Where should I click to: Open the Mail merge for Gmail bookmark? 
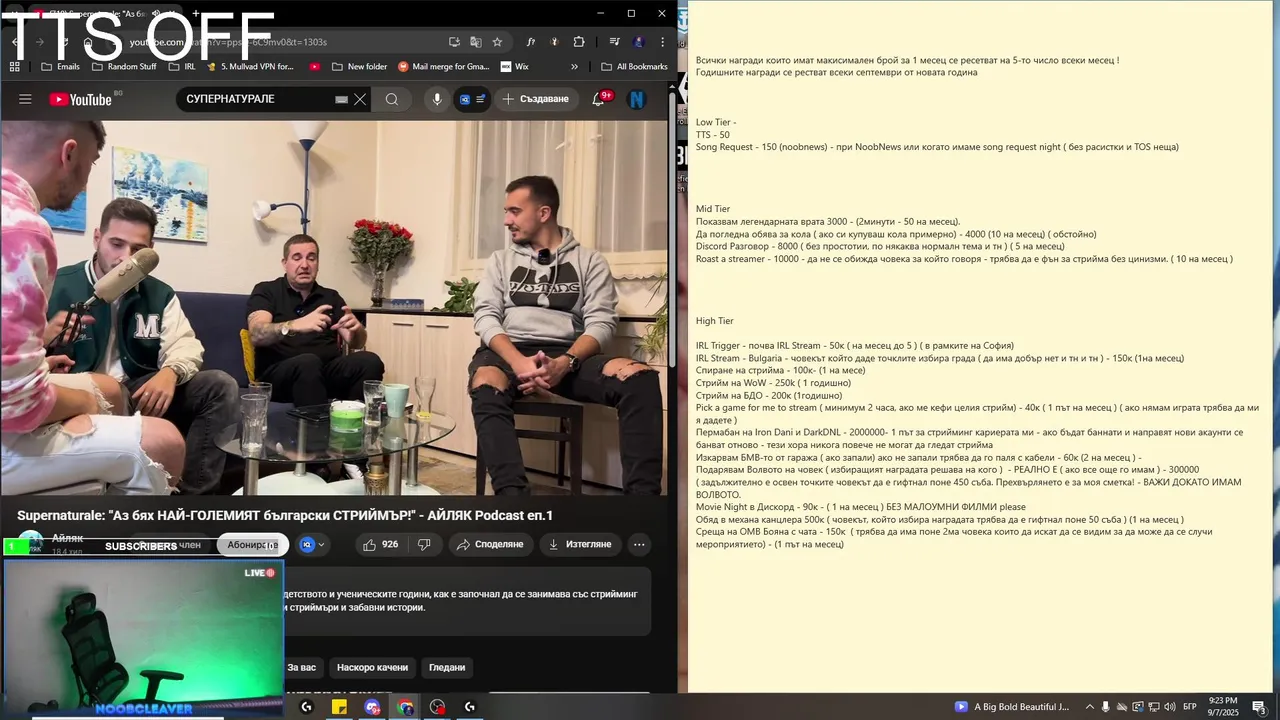444,67
